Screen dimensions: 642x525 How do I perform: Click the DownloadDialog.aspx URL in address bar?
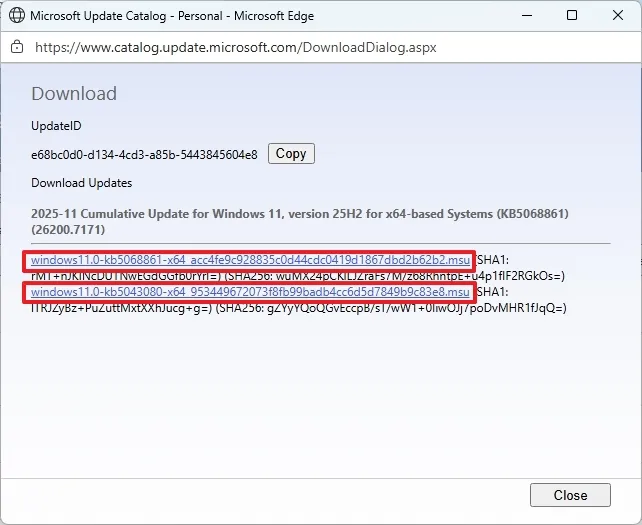point(236,47)
